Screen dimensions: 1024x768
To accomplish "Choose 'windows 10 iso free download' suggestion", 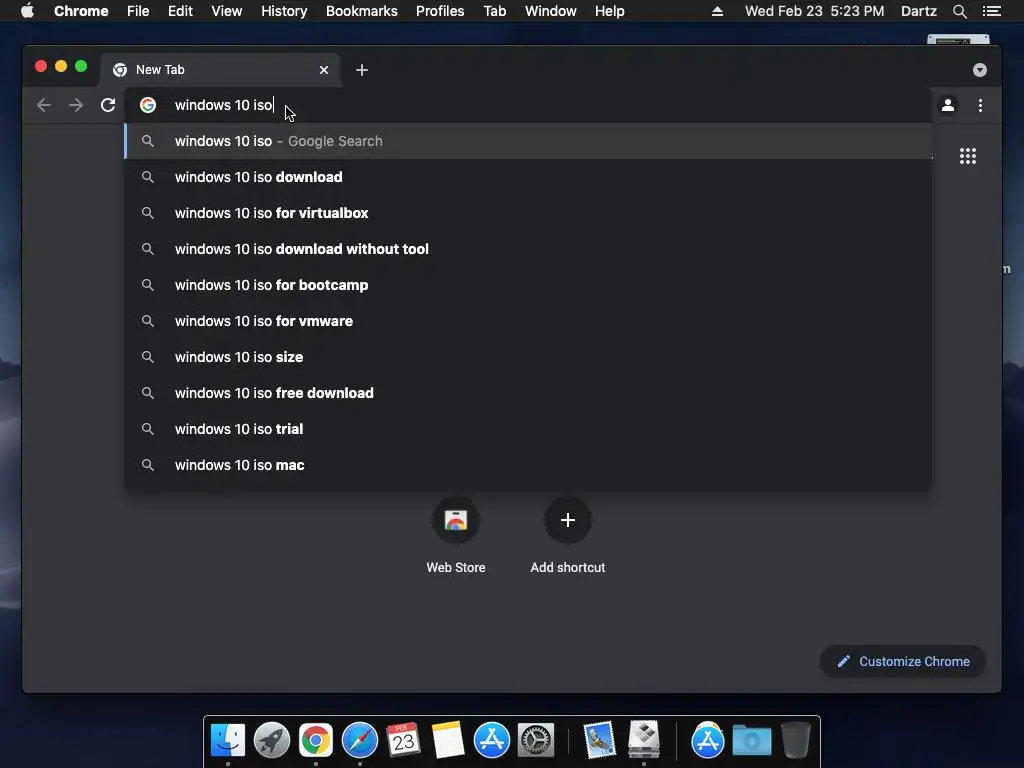I will [528, 392].
